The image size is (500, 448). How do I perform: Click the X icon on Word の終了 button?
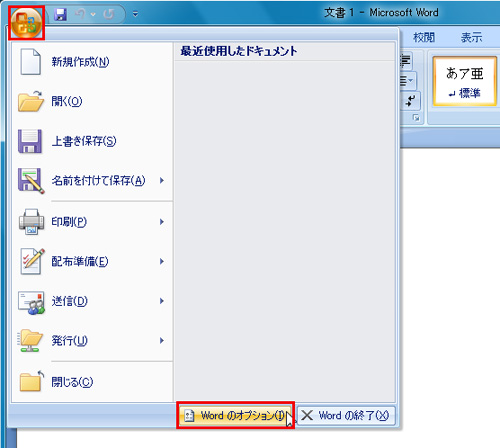tap(307, 415)
